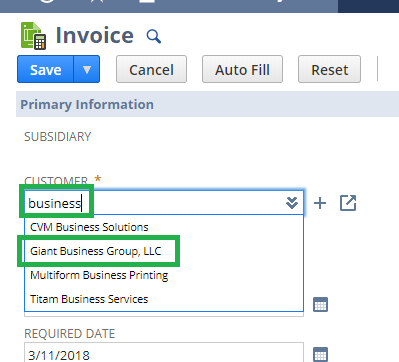Expand Save button options arrow
The height and width of the screenshot is (362, 399).
click(x=87, y=69)
